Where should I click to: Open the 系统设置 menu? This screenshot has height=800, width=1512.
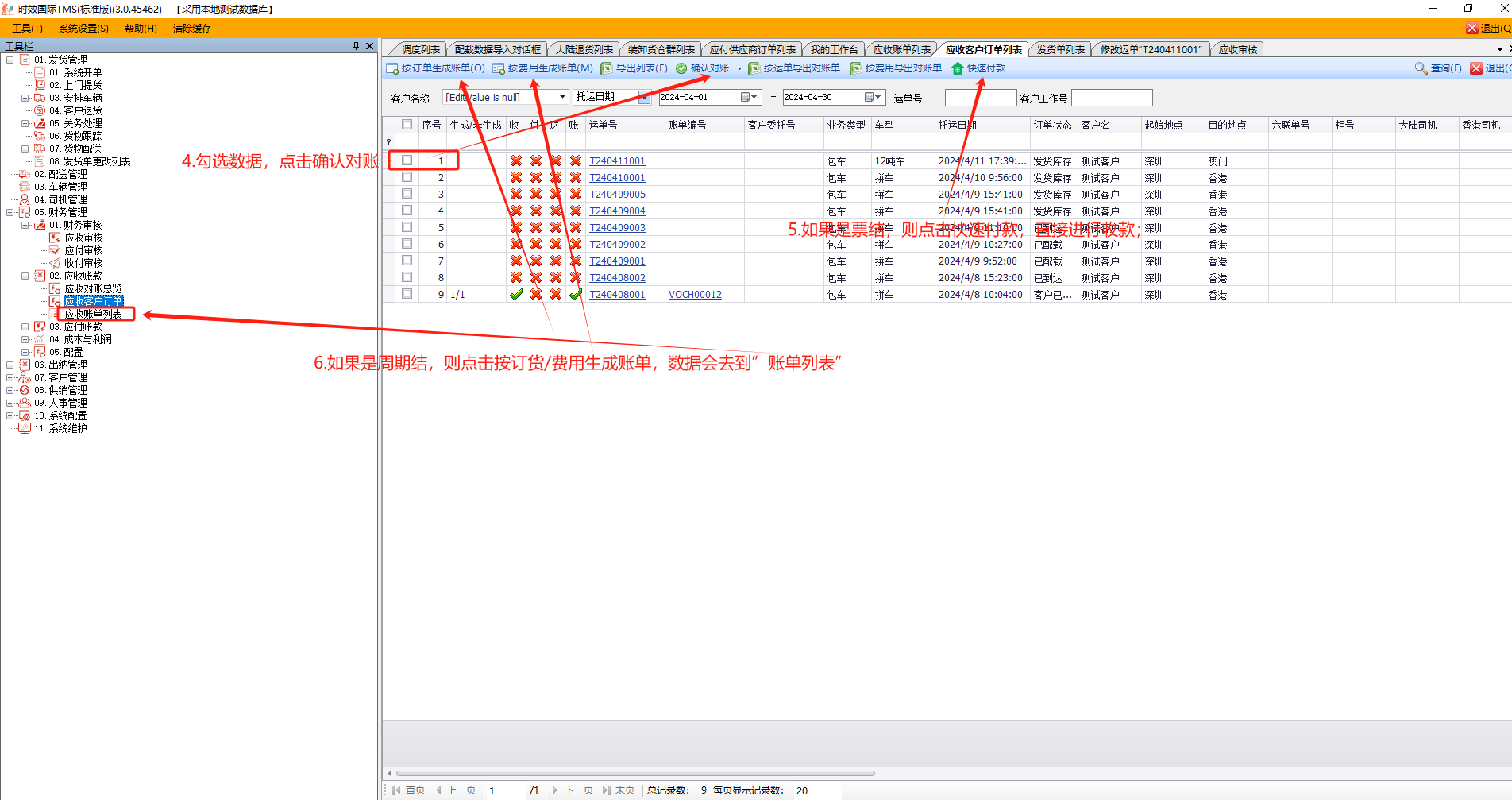[x=83, y=29]
